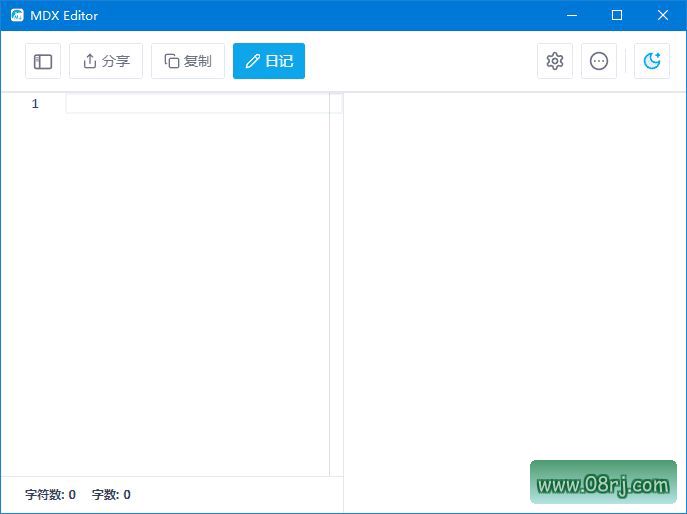Open settings via the gear icon
Viewport: 687px width, 514px height.
point(555,61)
